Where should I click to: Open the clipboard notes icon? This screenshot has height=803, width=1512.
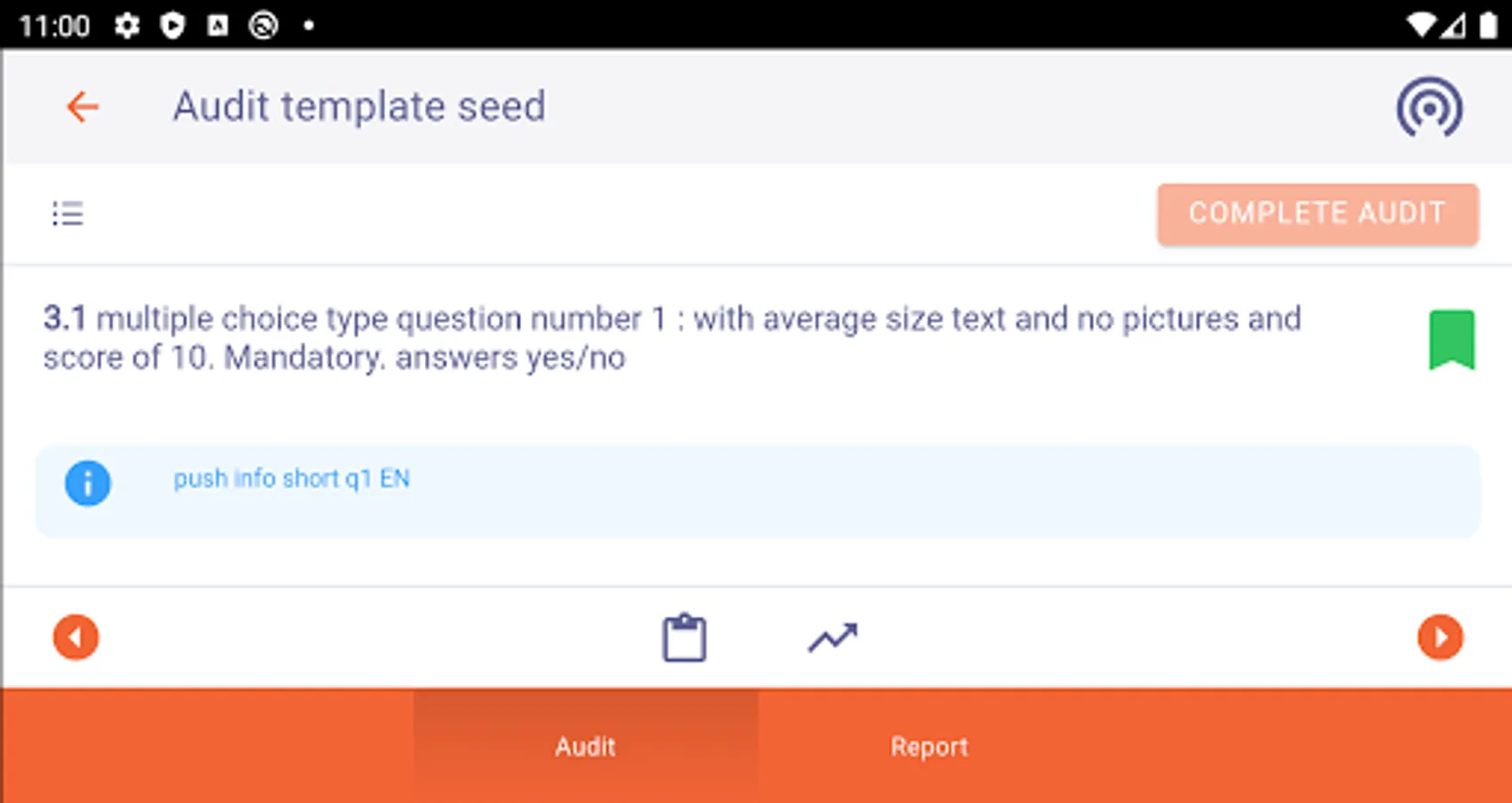click(x=683, y=637)
